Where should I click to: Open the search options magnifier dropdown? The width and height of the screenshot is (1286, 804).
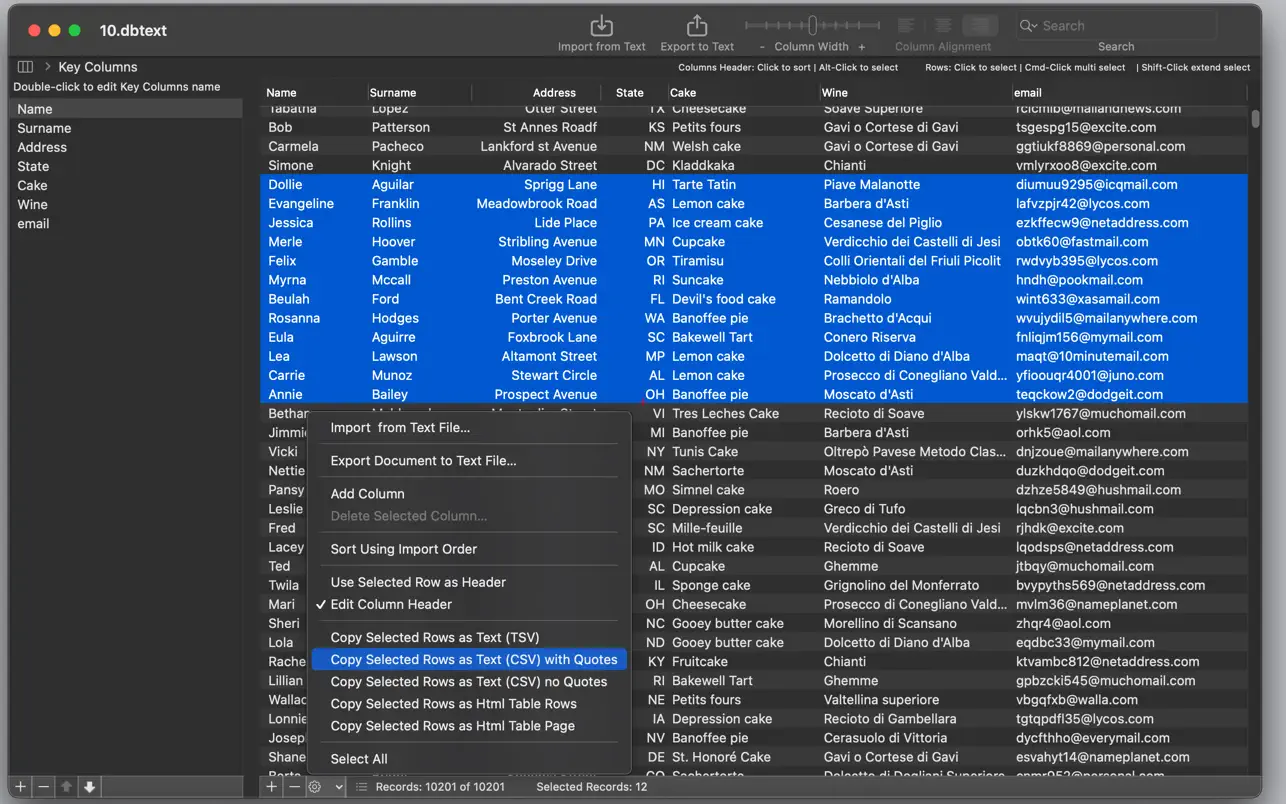pos(1029,26)
